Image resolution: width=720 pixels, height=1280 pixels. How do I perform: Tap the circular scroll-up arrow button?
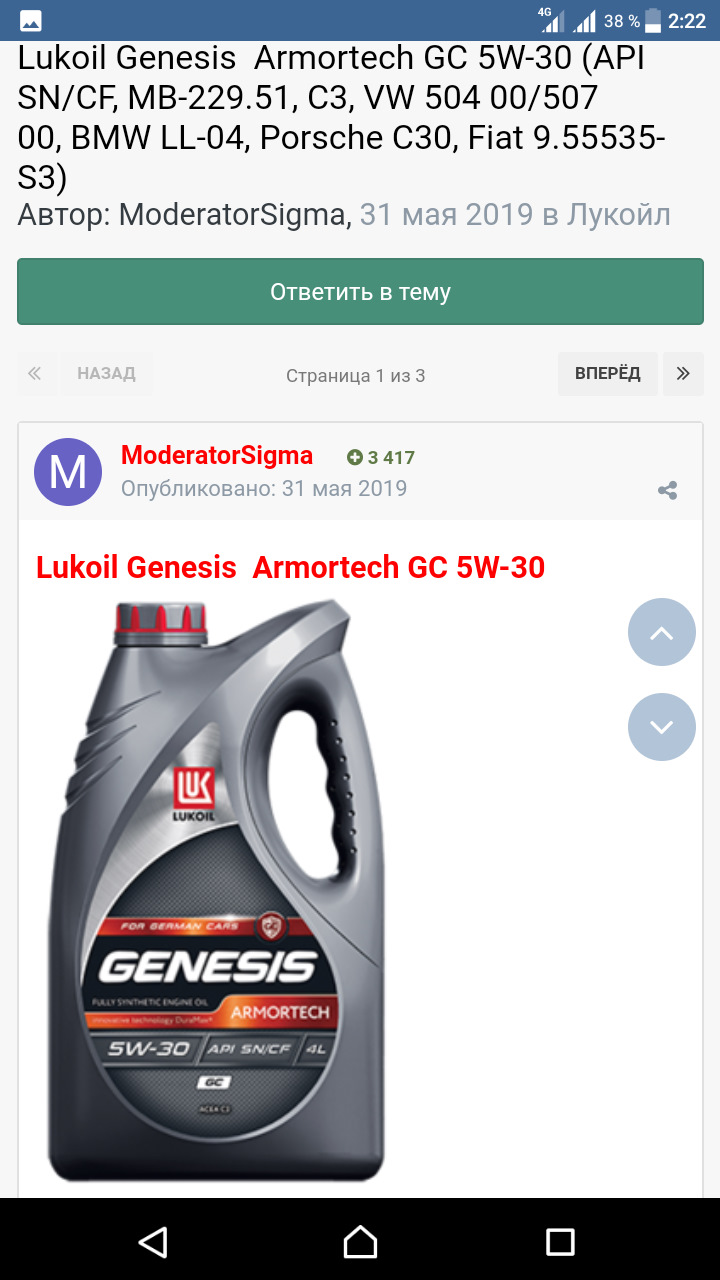pyautogui.click(x=661, y=632)
